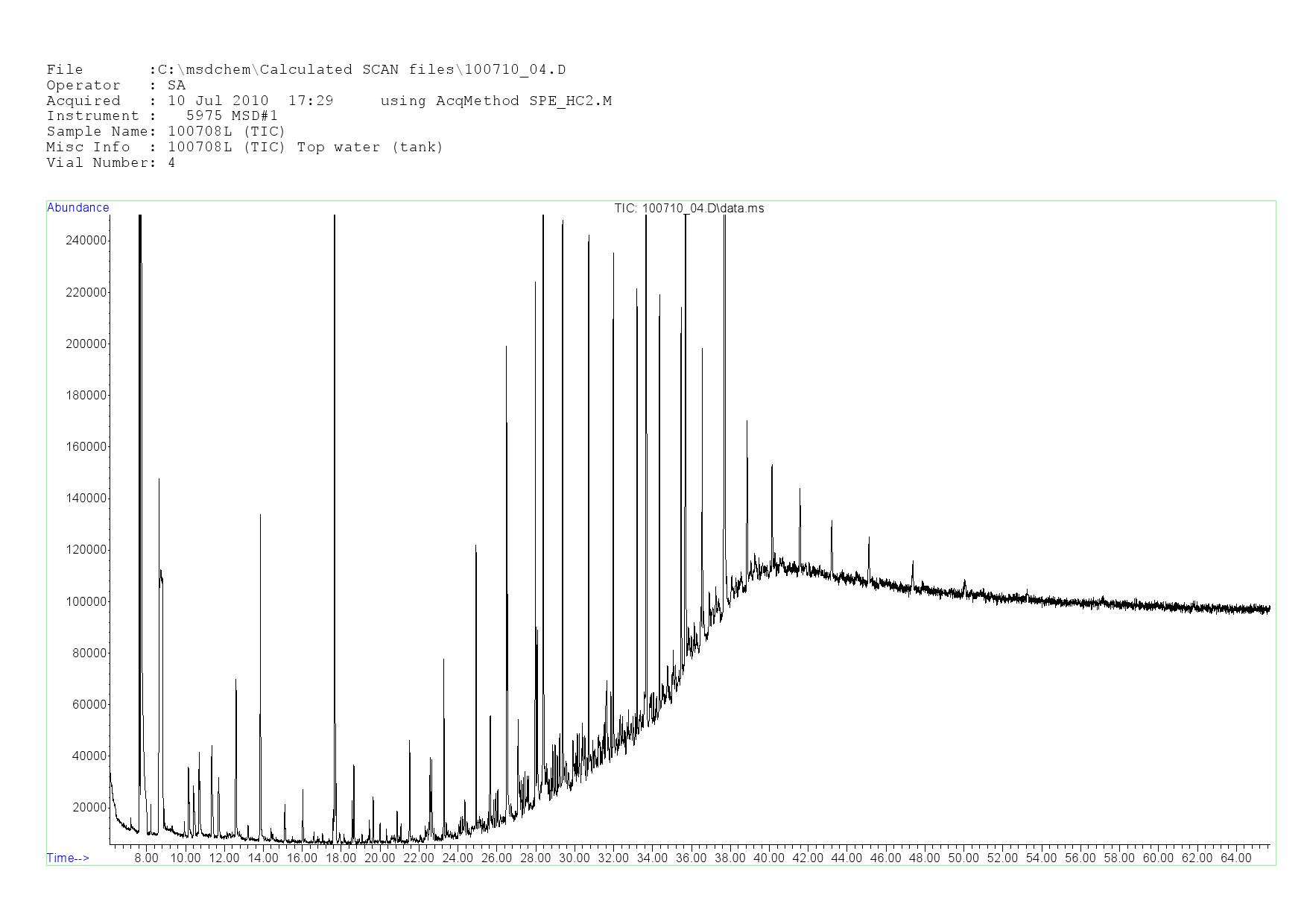Image resolution: width=1307 pixels, height=924 pixels.
Task: Click the Misc Info Top water (tank) line
Action: click(x=244, y=147)
